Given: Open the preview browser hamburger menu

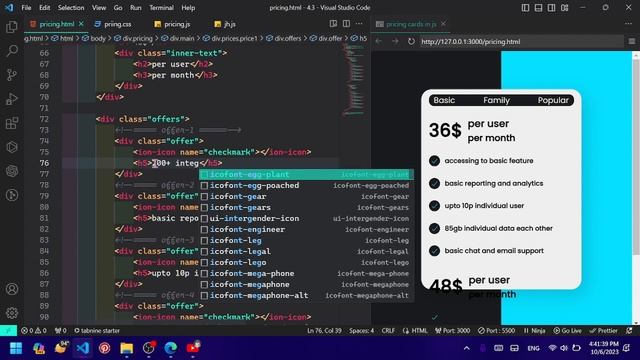Looking at the screenshot, I should pos(632,41).
